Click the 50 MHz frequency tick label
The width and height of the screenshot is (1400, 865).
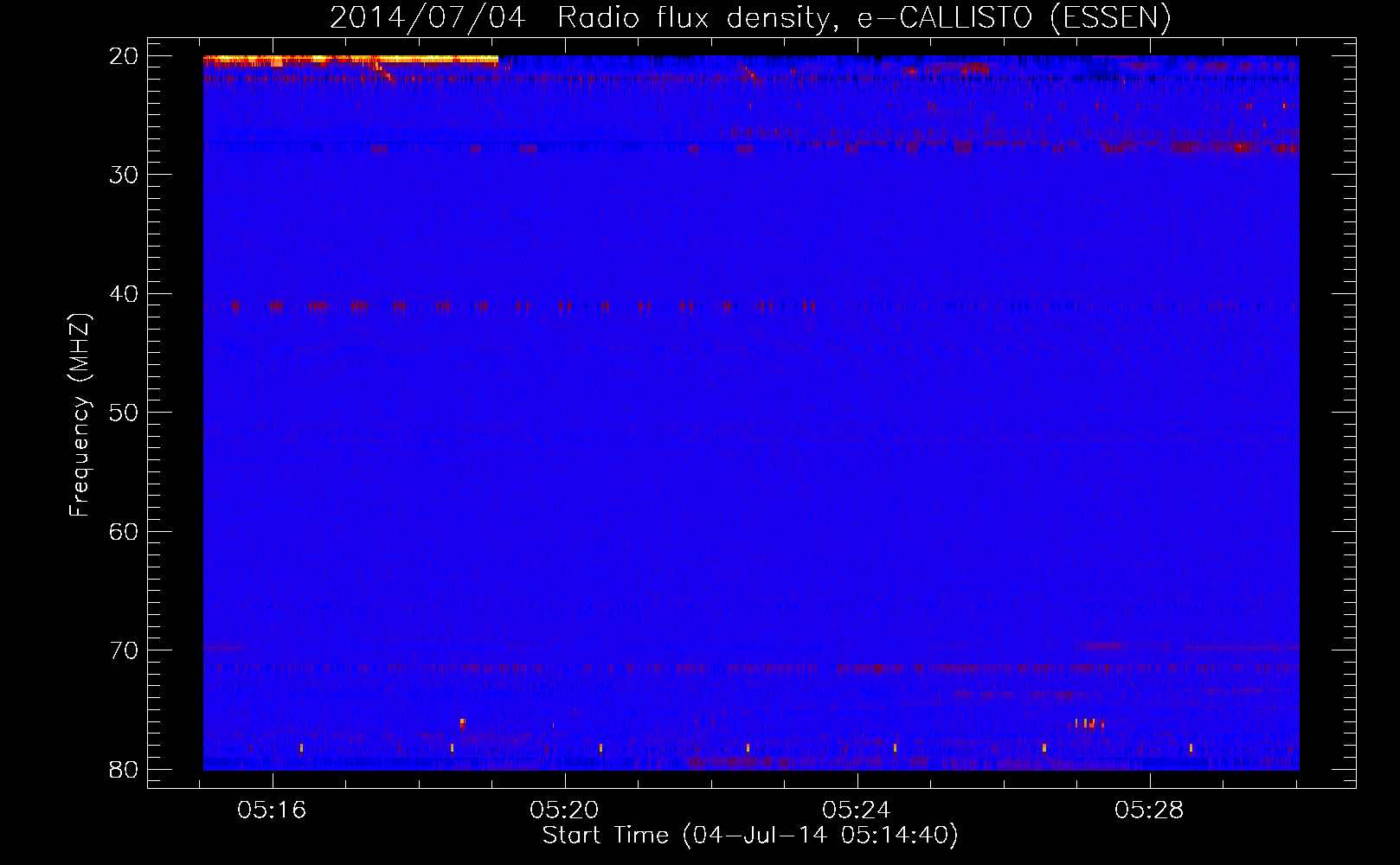click(x=124, y=413)
